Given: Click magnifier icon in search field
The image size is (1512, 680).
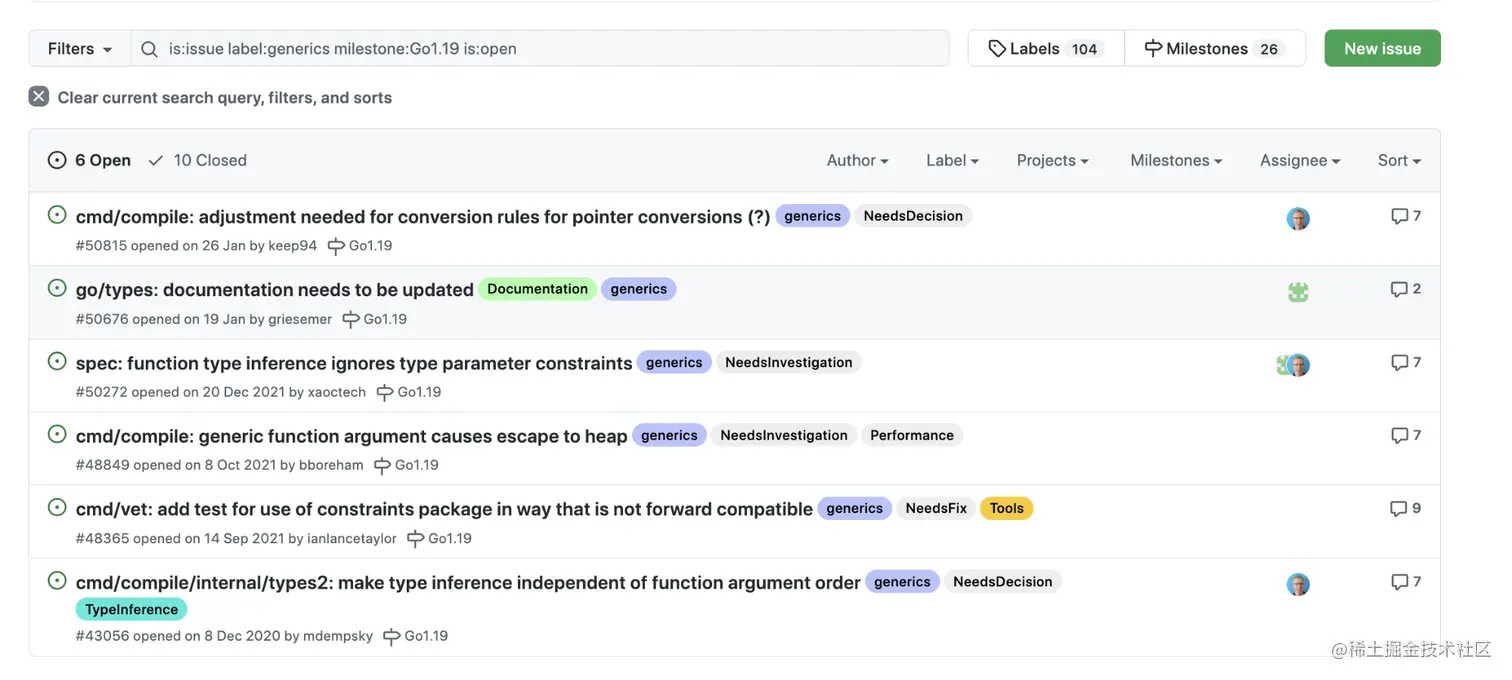Looking at the screenshot, I should tap(149, 49).
